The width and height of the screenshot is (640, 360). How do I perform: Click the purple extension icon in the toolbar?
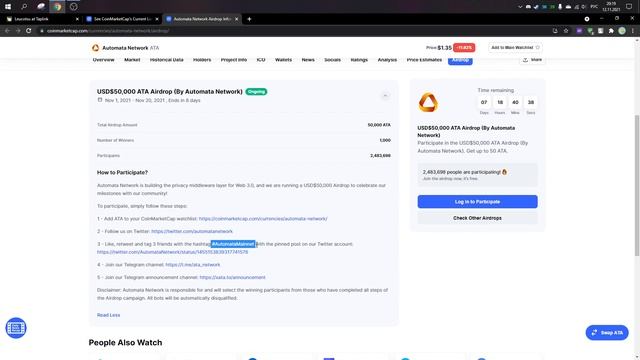pos(579,31)
